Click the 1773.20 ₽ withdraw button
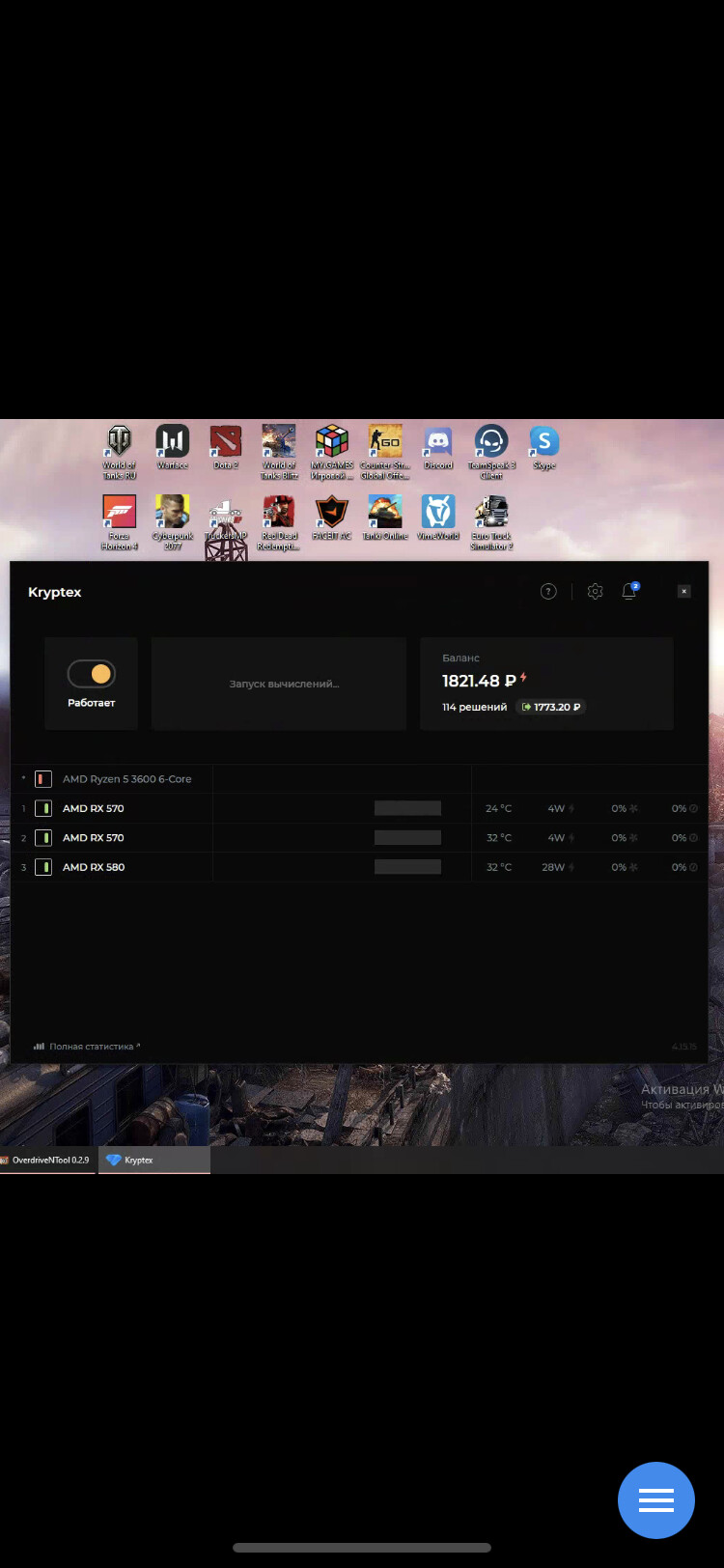This screenshot has width=724, height=1568. (551, 707)
